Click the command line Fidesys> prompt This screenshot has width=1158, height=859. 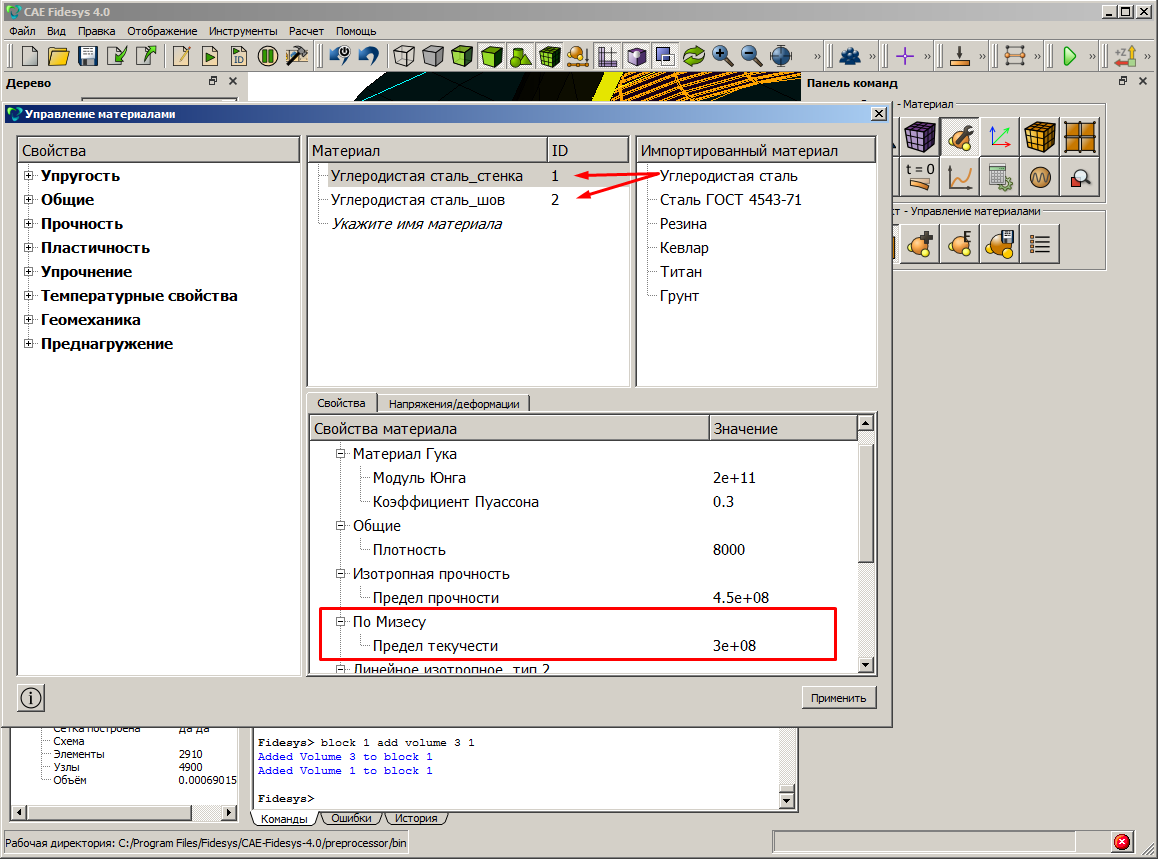point(286,798)
